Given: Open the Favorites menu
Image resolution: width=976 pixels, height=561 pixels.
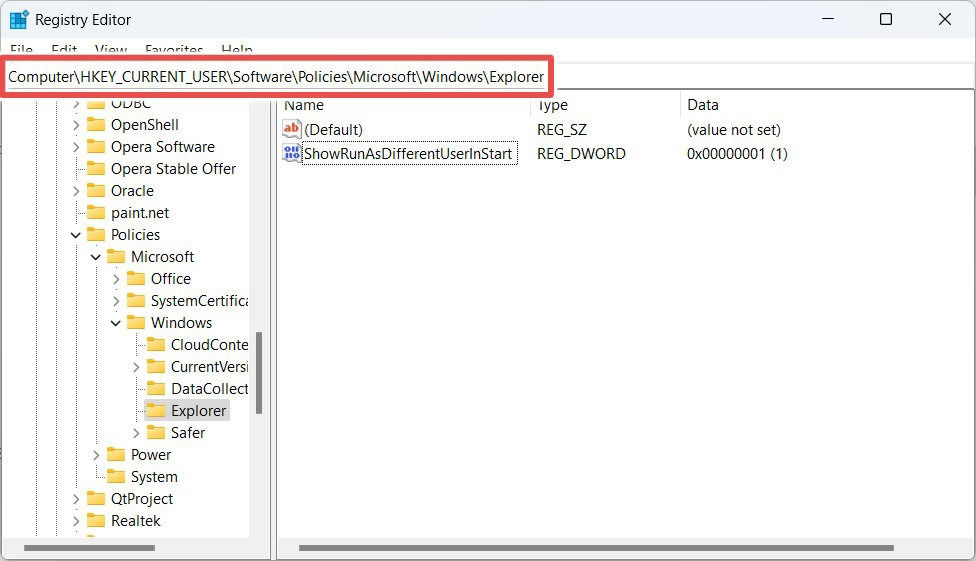Looking at the screenshot, I should (x=174, y=49).
